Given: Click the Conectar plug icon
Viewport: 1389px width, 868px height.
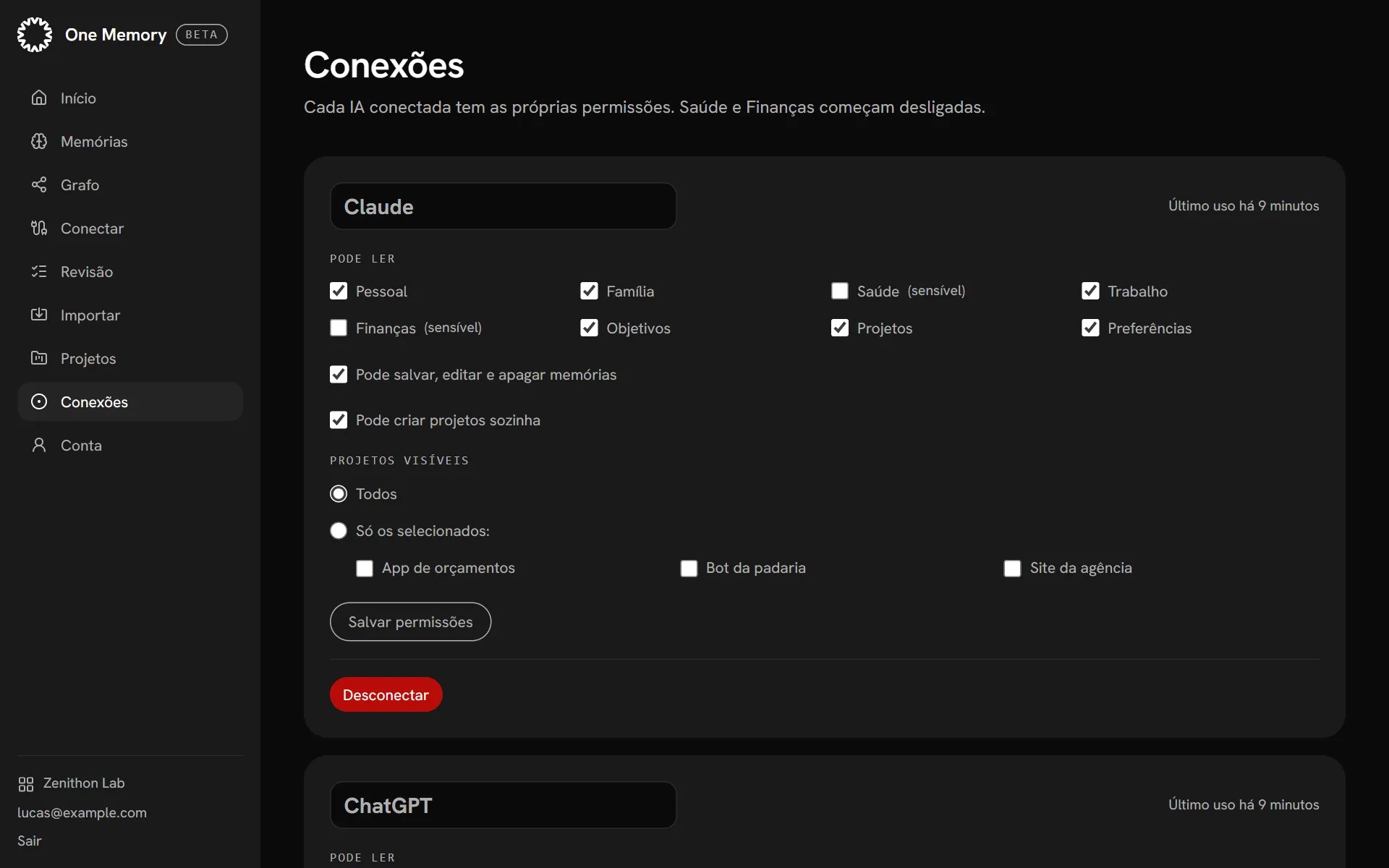Looking at the screenshot, I should (39, 228).
